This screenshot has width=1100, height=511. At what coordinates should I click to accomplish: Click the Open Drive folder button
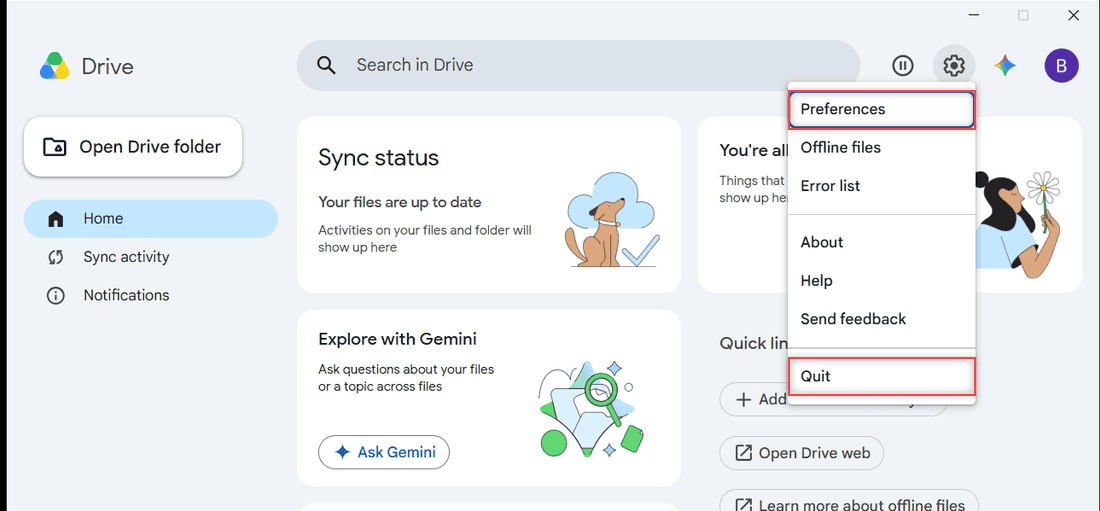click(133, 147)
